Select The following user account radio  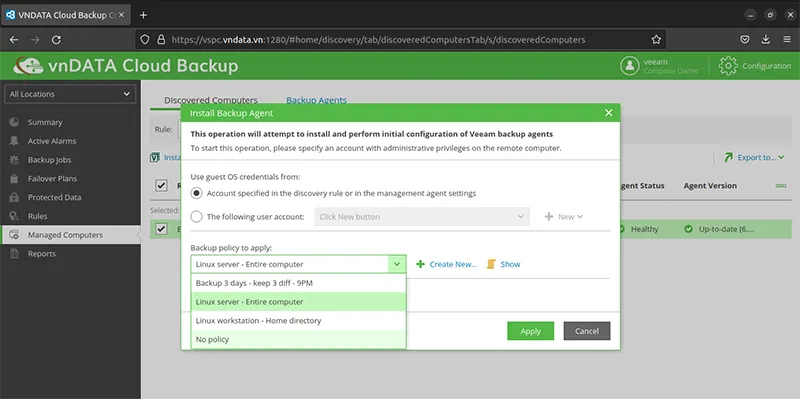coord(196,217)
